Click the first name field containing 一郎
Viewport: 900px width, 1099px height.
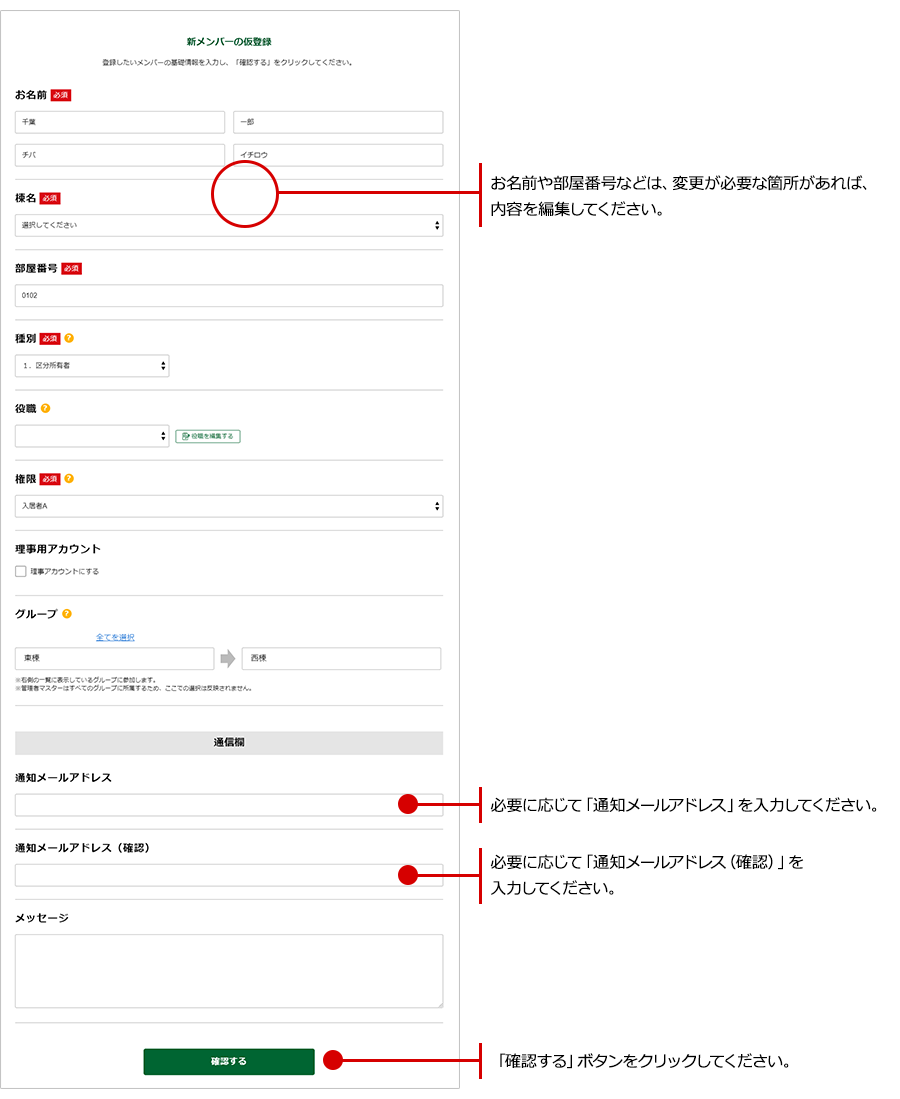tap(338, 122)
